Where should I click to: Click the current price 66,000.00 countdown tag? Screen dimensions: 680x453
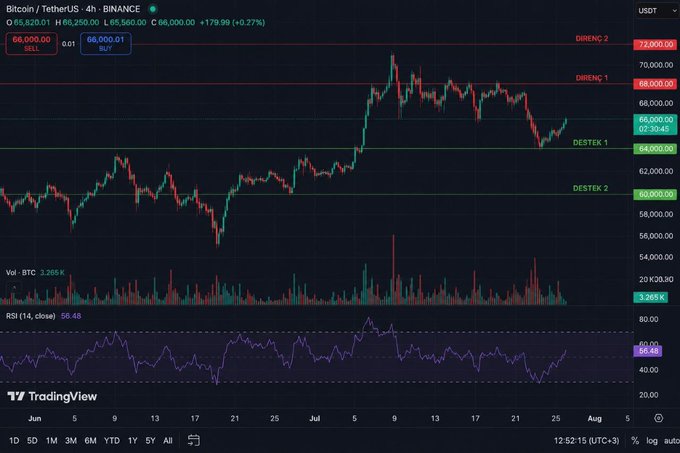[655, 124]
